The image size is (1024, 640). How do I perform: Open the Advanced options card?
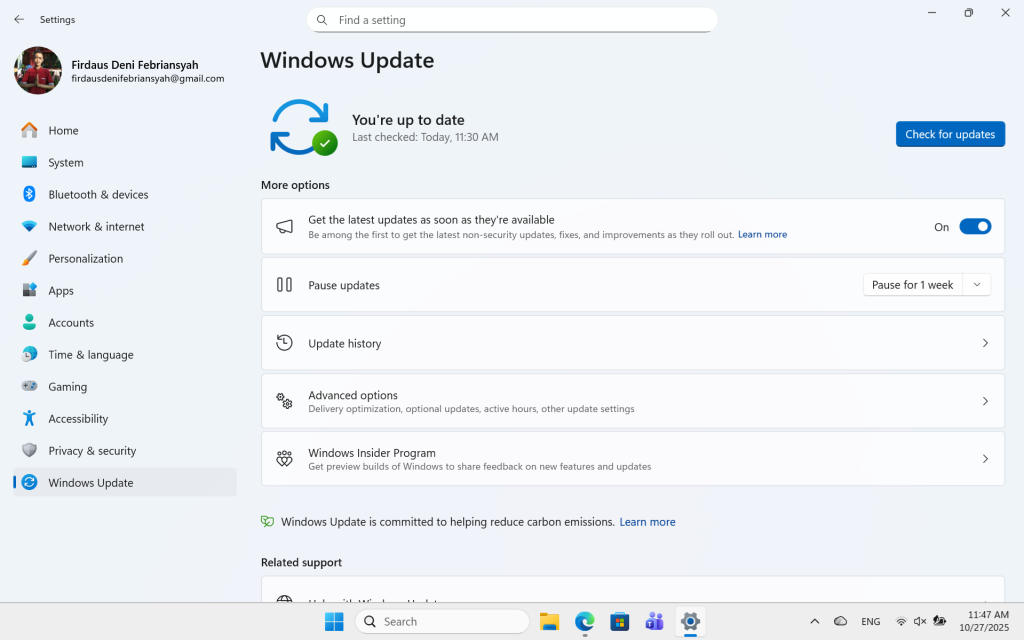(633, 401)
